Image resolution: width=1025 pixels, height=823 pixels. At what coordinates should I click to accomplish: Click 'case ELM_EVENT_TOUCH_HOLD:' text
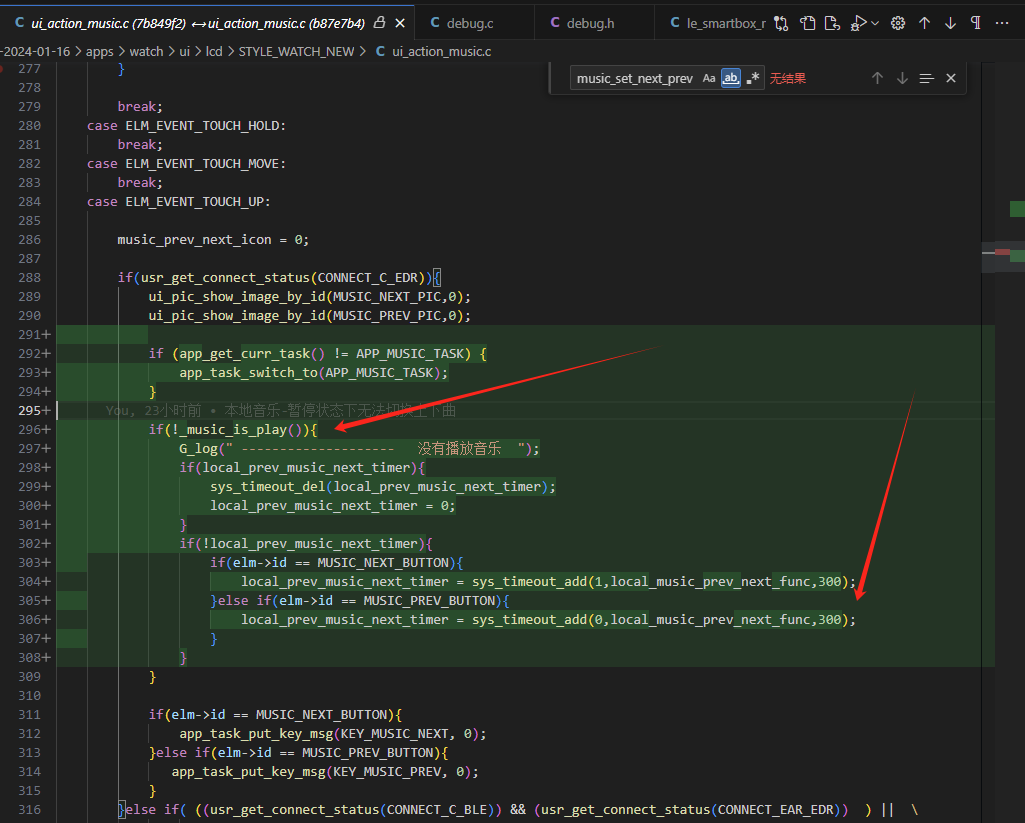186,126
